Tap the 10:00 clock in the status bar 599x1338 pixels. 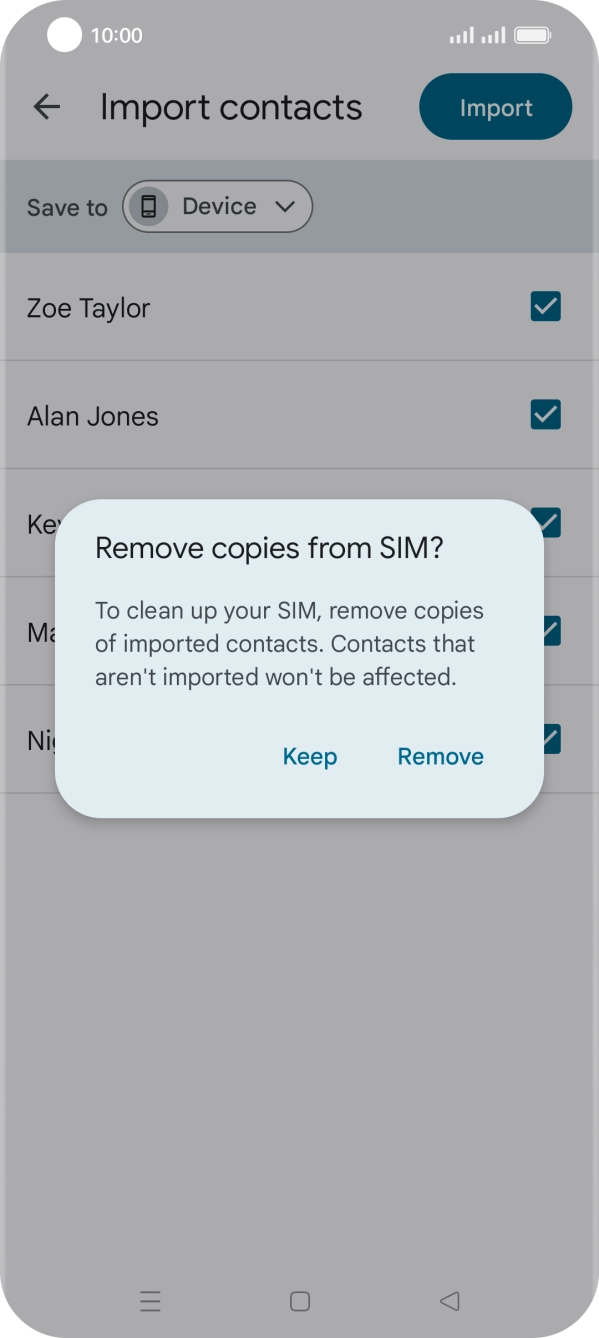pyautogui.click(x=117, y=35)
